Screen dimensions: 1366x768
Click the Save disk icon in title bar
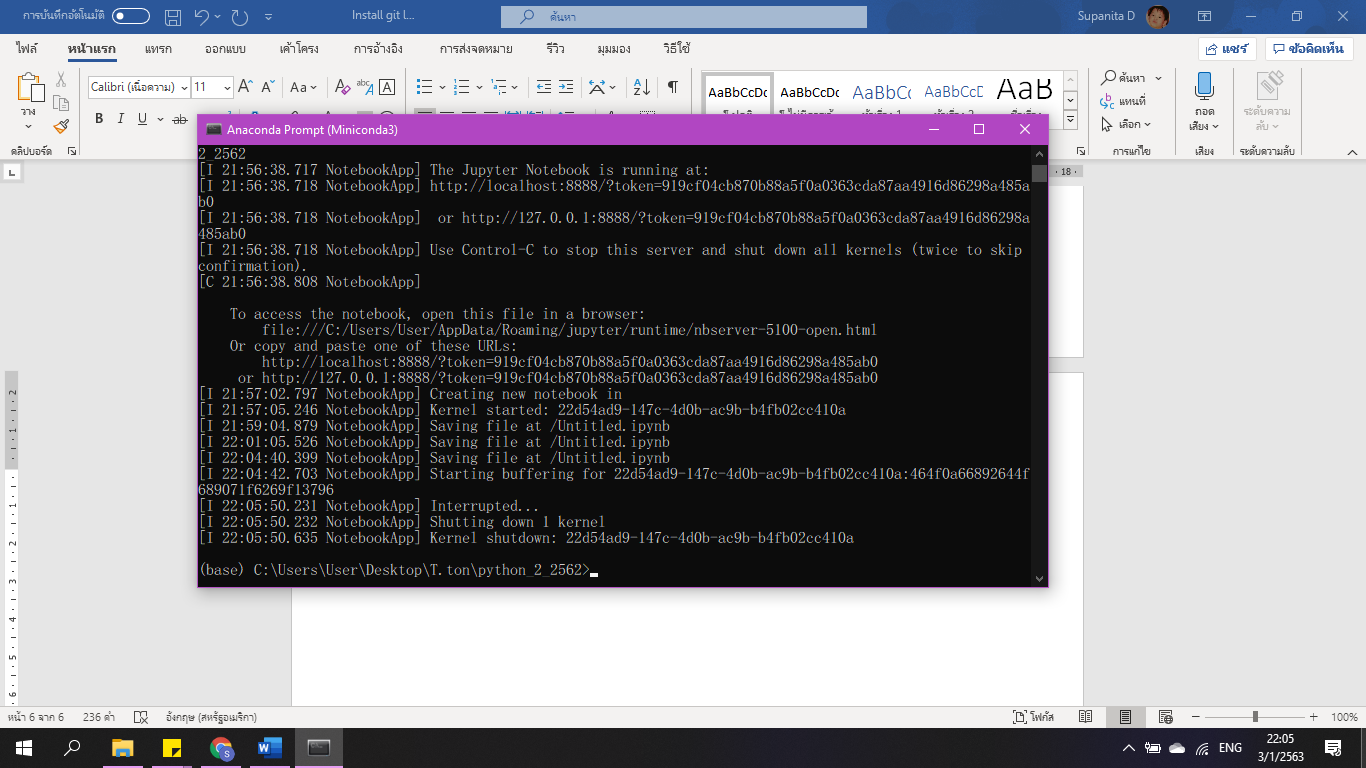point(173,17)
